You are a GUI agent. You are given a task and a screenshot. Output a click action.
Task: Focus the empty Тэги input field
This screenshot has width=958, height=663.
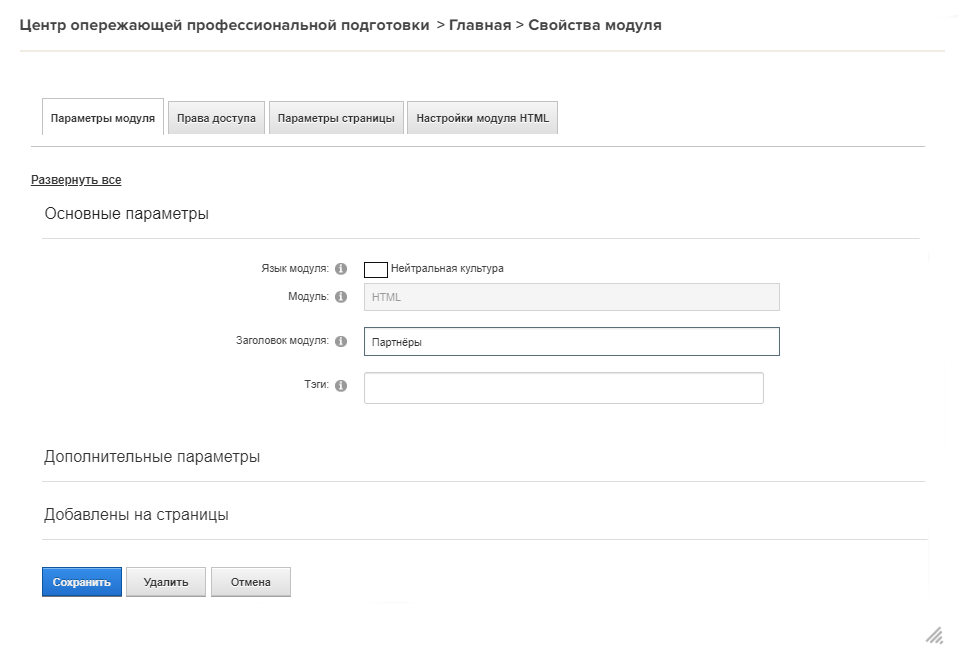(563, 388)
